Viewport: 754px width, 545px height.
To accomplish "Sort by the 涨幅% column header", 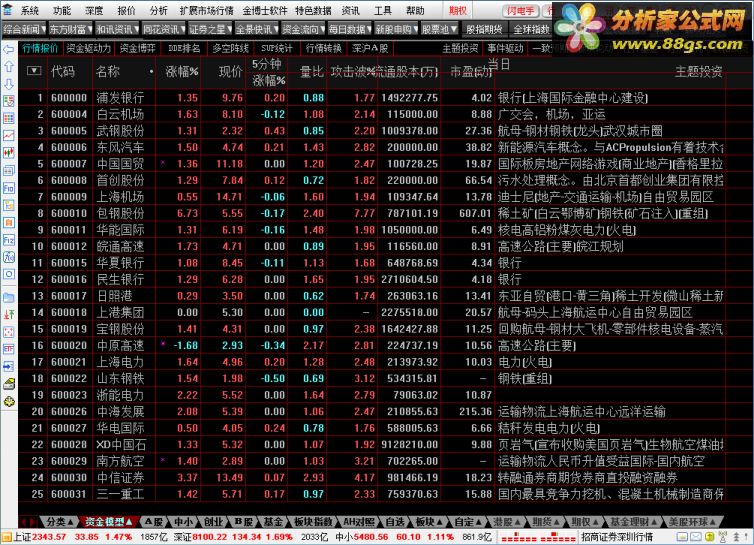I will pos(182,71).
